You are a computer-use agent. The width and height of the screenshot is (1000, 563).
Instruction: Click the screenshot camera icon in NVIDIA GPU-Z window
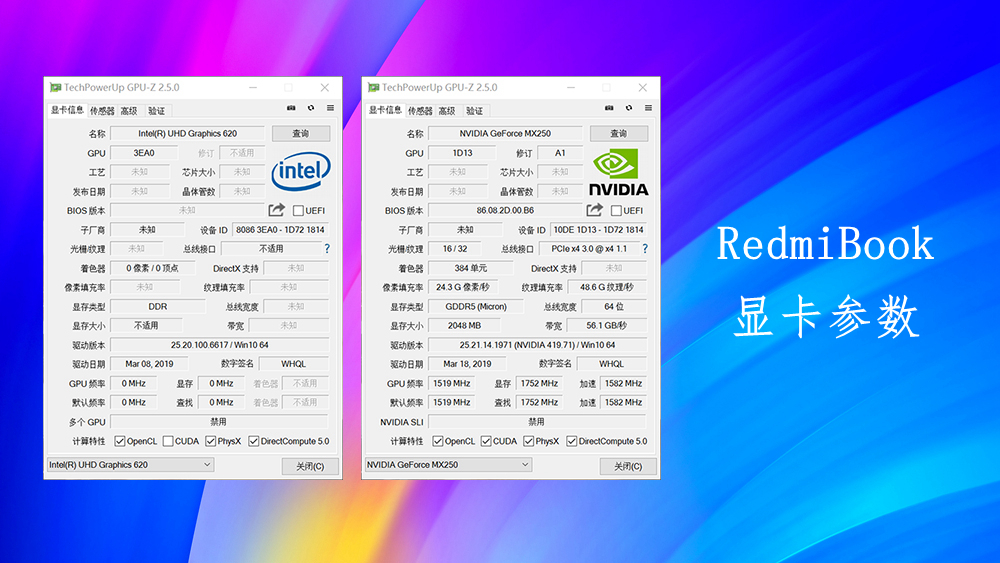click(x=609, y=108)
